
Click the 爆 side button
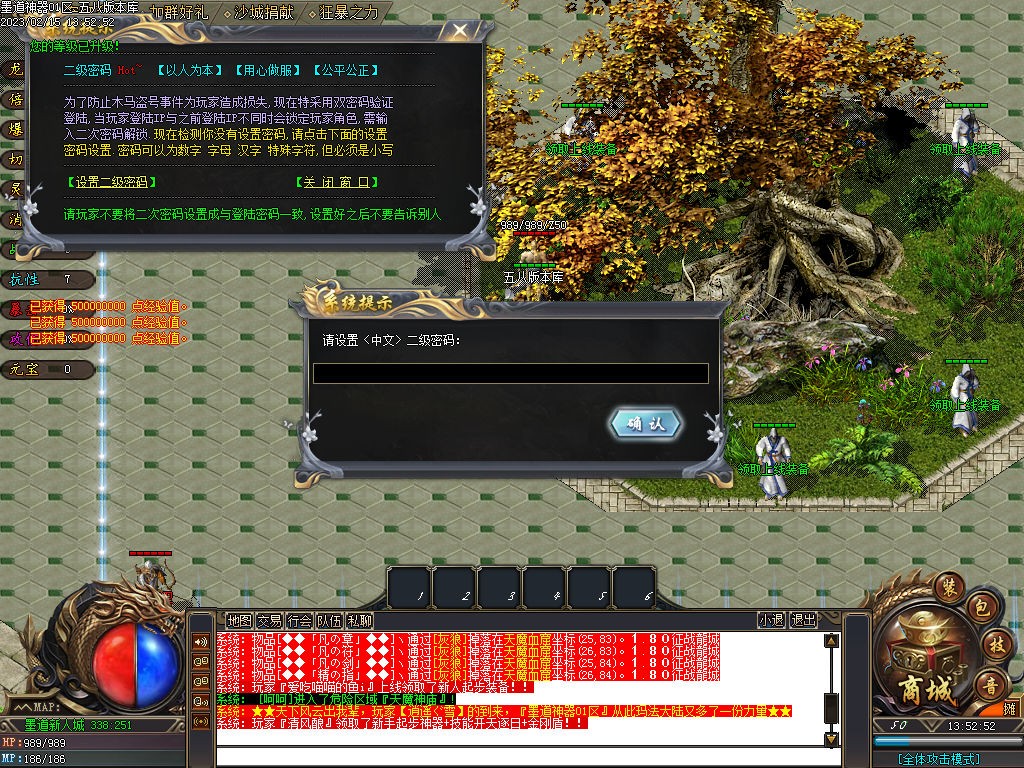tap(15, 129)
